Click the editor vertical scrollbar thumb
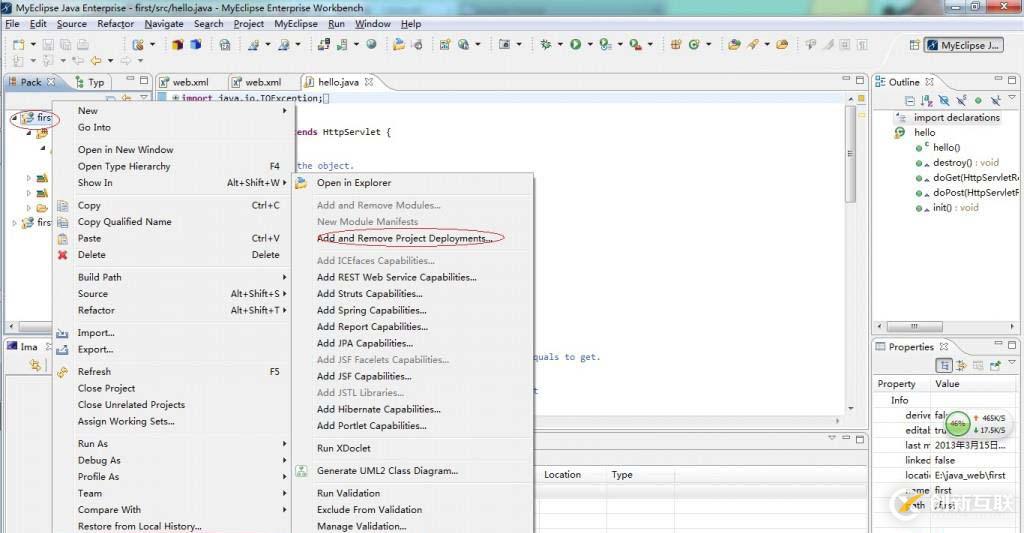This screenshot has width=1024, height=533. (850, 153)
